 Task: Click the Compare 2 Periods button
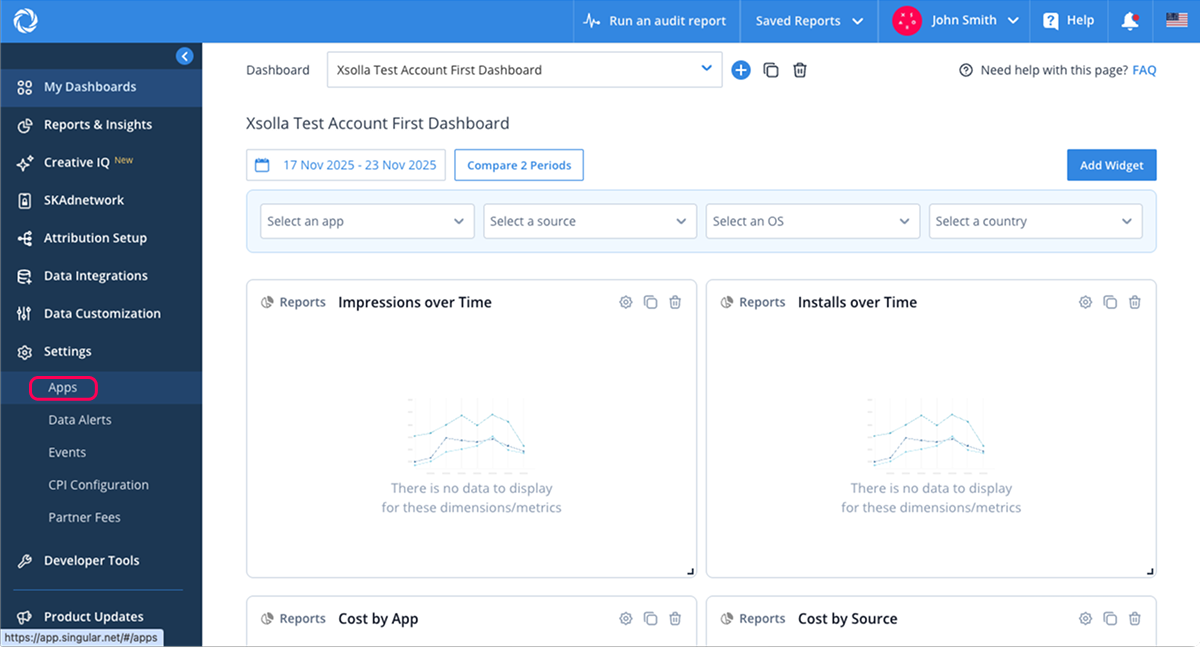[x=519, y=166]
